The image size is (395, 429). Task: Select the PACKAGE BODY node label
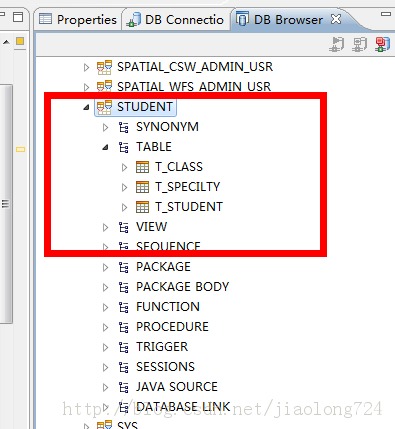click(x=183, y=287)
